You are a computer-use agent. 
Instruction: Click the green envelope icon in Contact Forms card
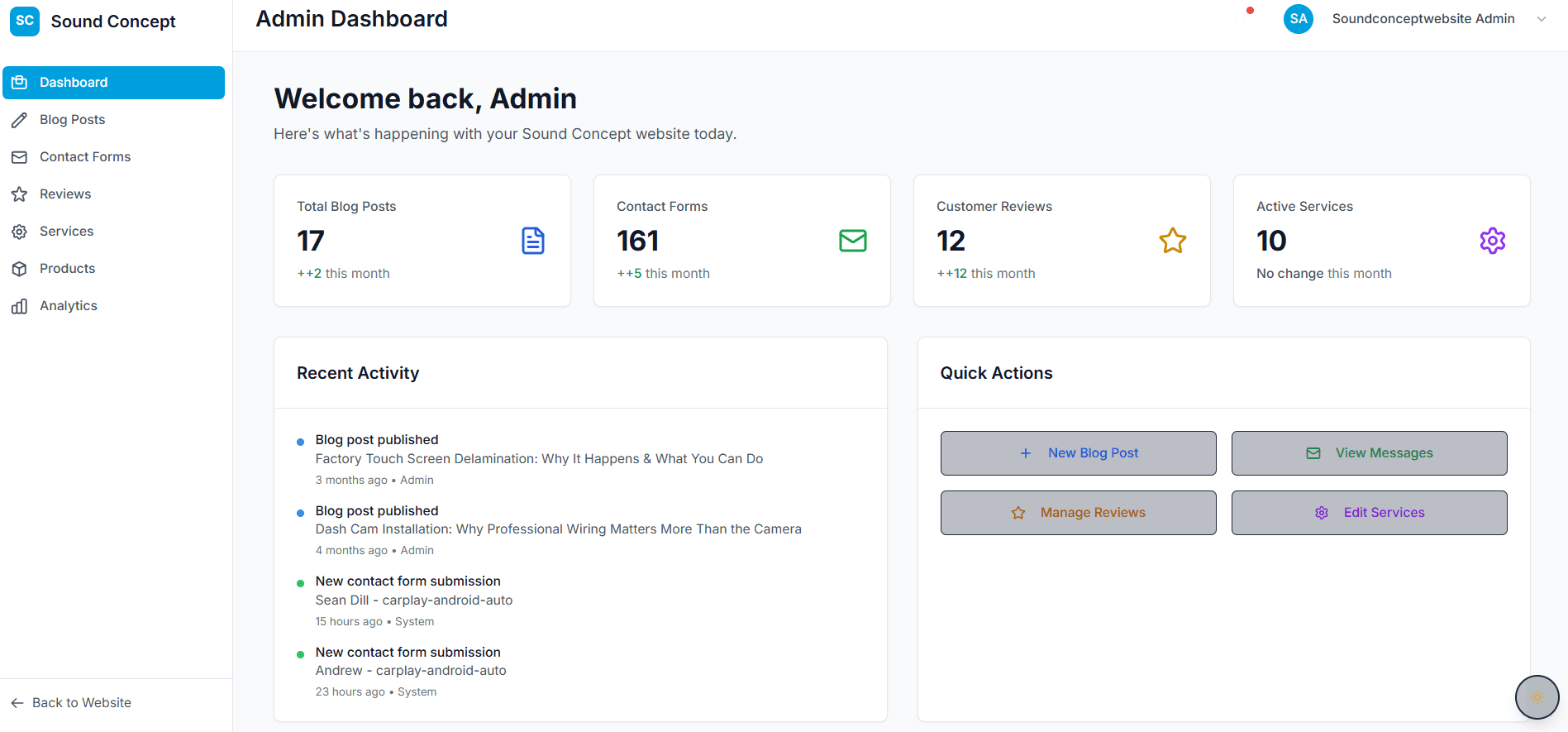(853, 241)
